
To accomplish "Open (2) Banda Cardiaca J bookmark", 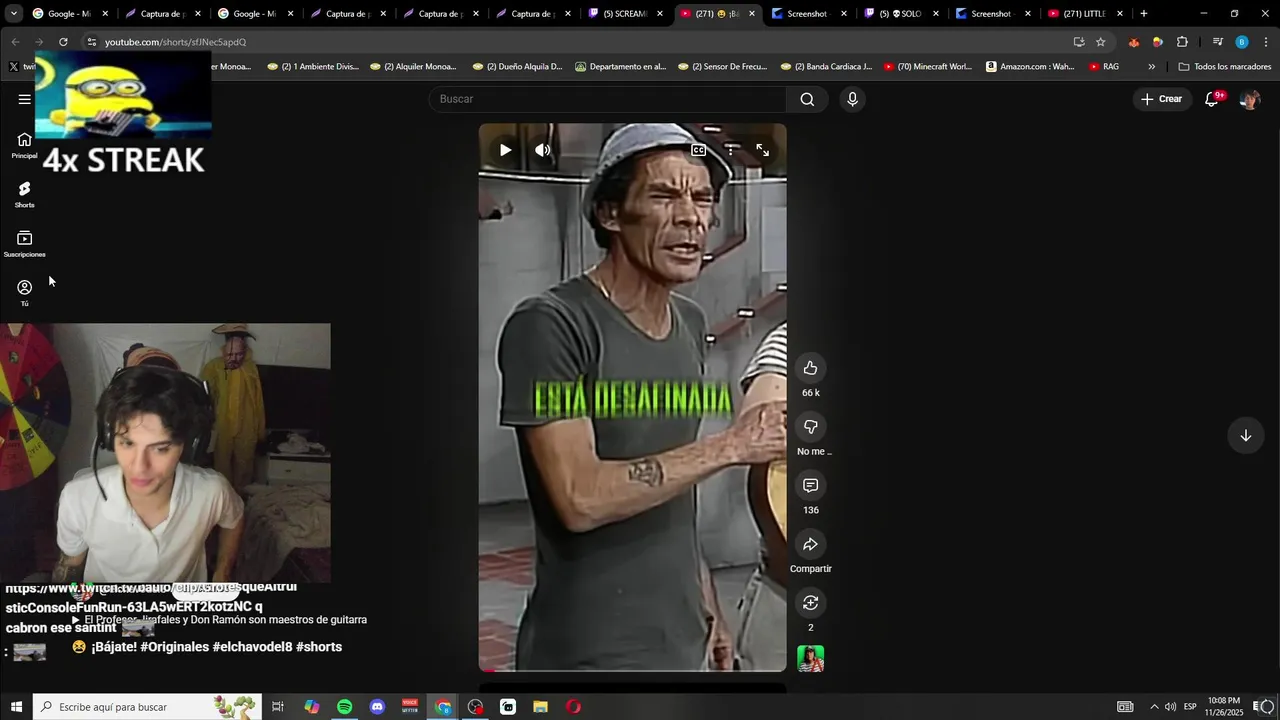I will coord(825,66).
